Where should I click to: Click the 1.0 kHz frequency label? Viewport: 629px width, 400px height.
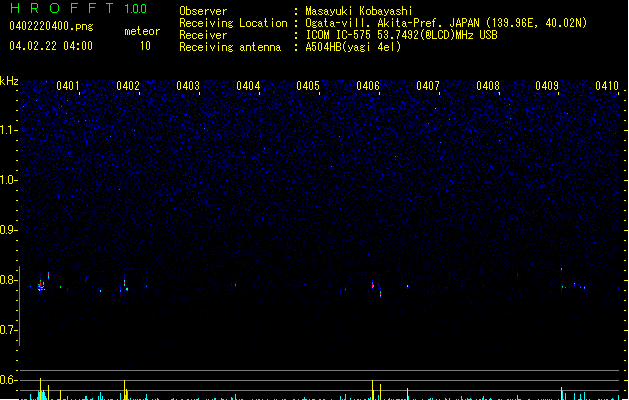tap(9, 180)
